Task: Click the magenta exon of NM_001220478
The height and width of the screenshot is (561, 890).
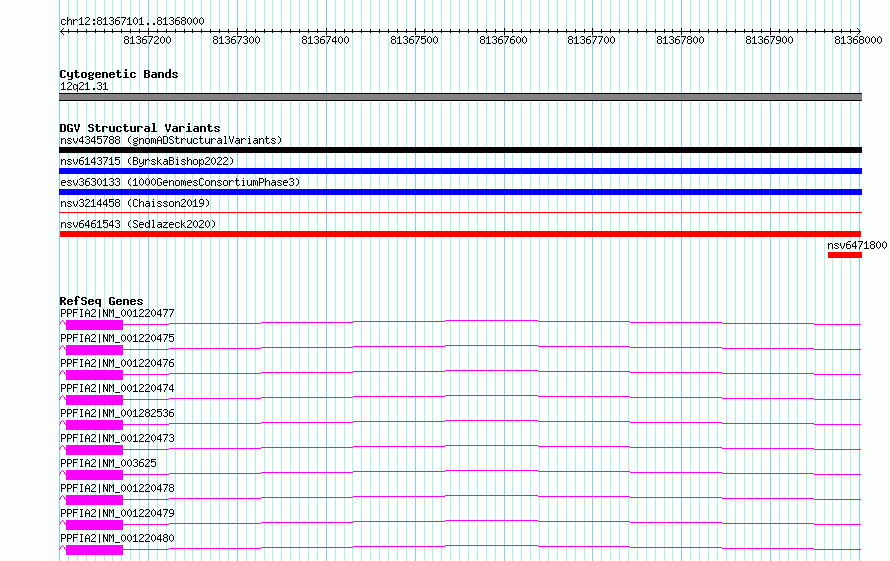Action: (x=94, y=500)
